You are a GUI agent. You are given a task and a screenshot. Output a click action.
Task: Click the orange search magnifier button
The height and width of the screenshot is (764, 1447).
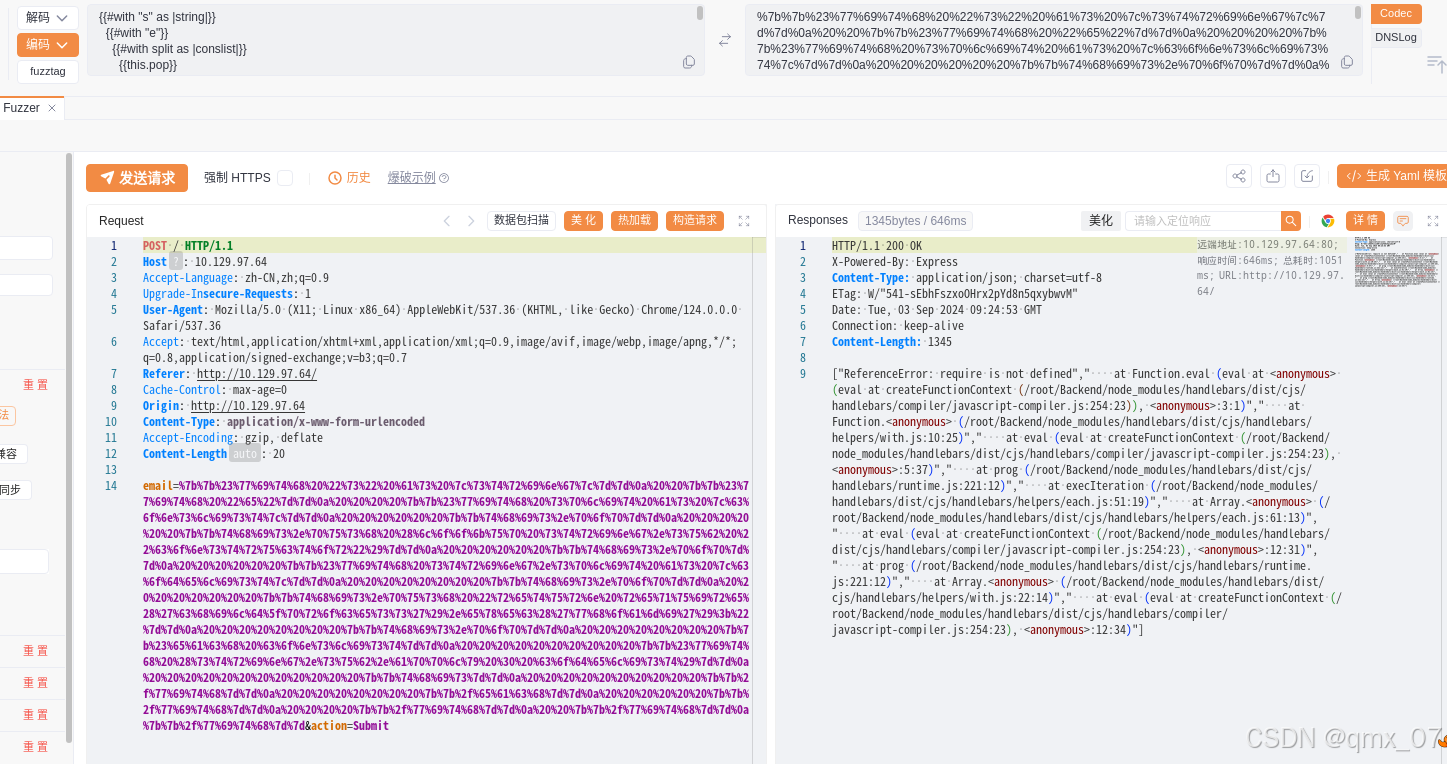coord(1291,221)
